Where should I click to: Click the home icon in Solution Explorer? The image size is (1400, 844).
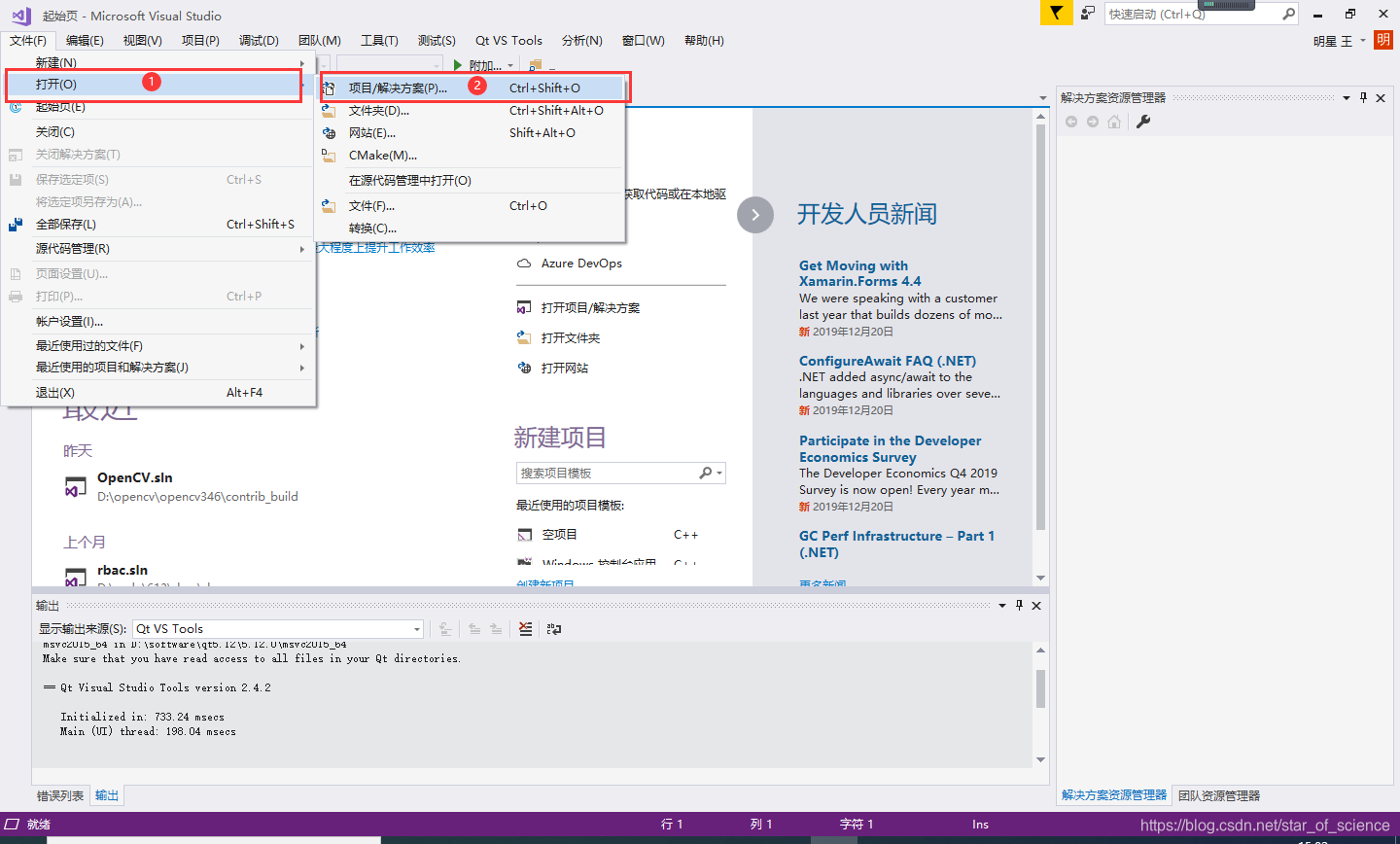pyautogui.click(x=1114, y=122)
